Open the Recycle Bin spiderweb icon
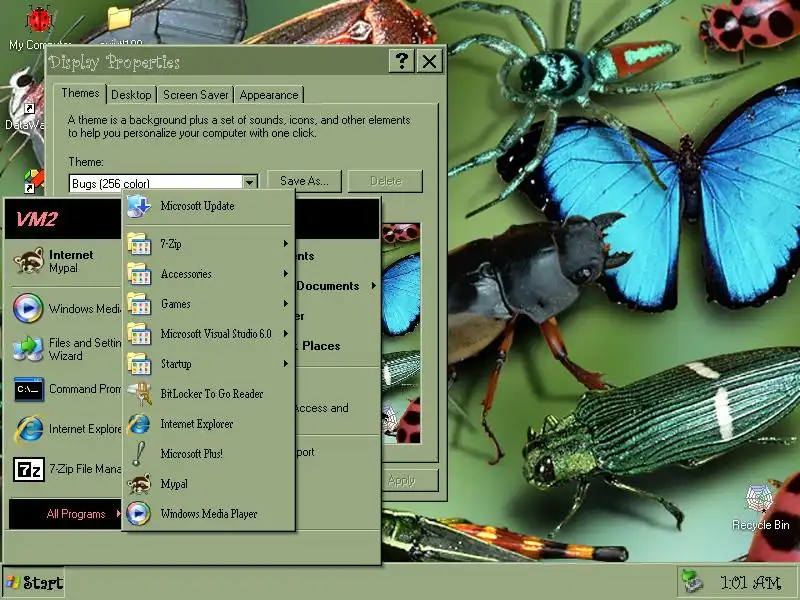Screen dimensions: 800x600 (x=760, y=498)
